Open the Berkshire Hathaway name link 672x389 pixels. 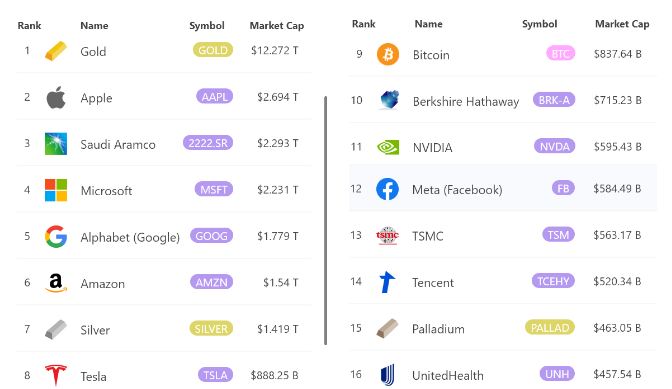pos(466,101)
